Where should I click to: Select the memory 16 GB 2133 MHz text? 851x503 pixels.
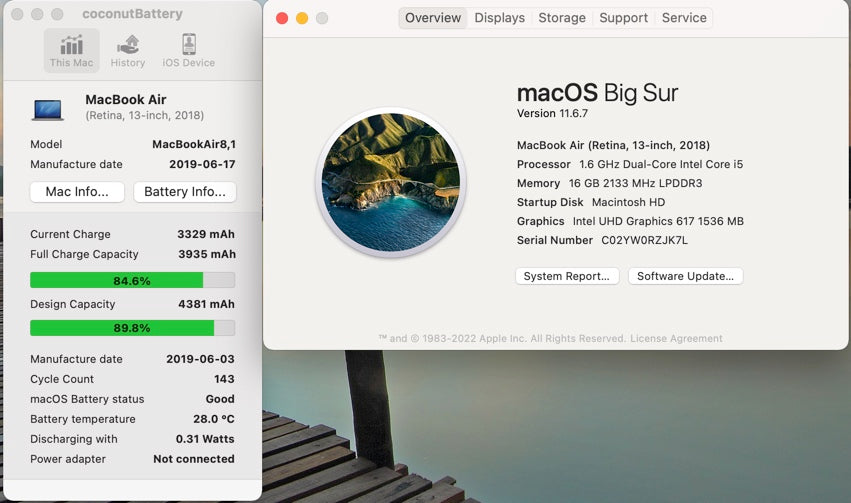tap(636, 183)
